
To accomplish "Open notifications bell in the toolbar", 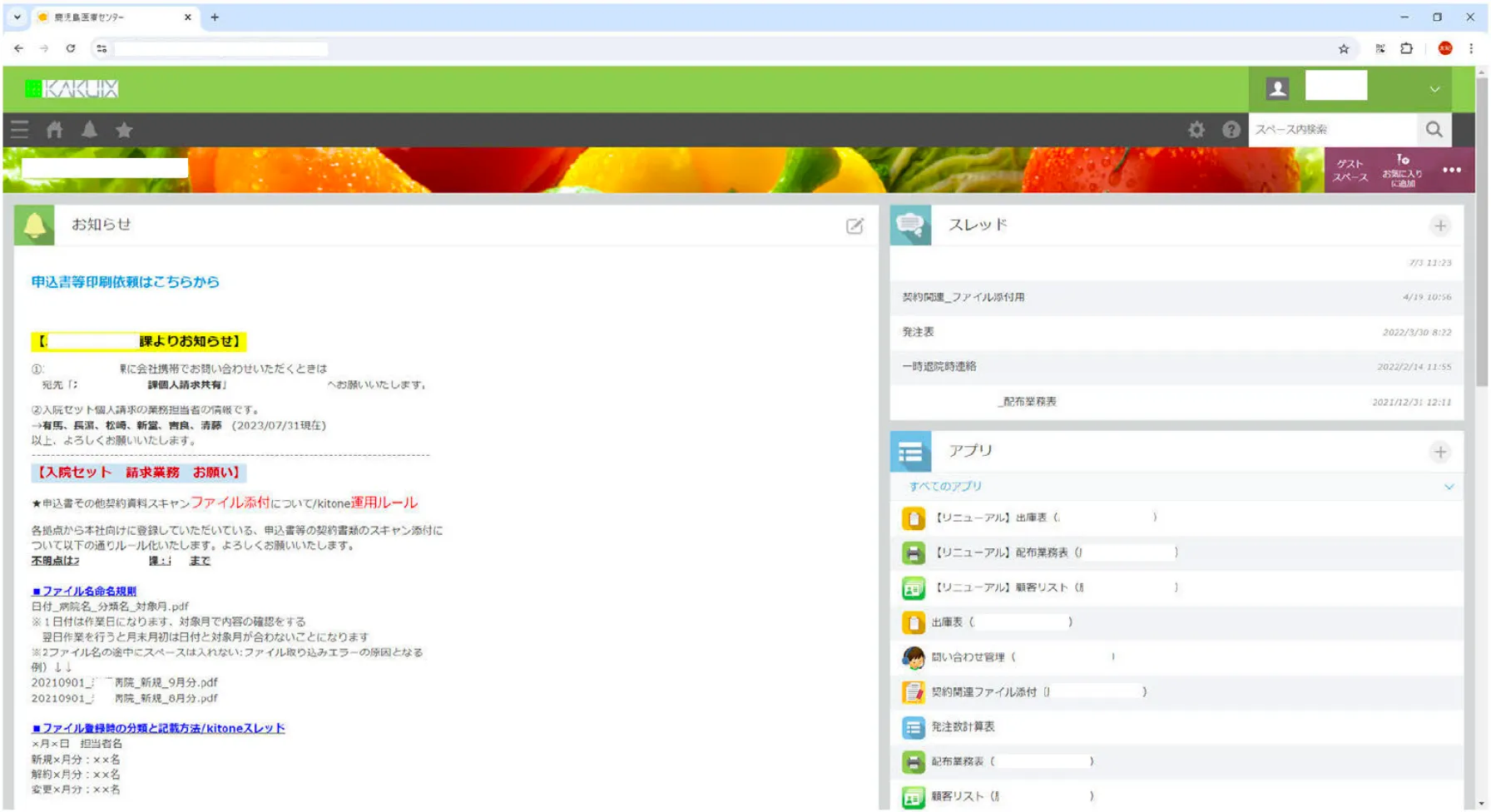I will click(90, 130).
